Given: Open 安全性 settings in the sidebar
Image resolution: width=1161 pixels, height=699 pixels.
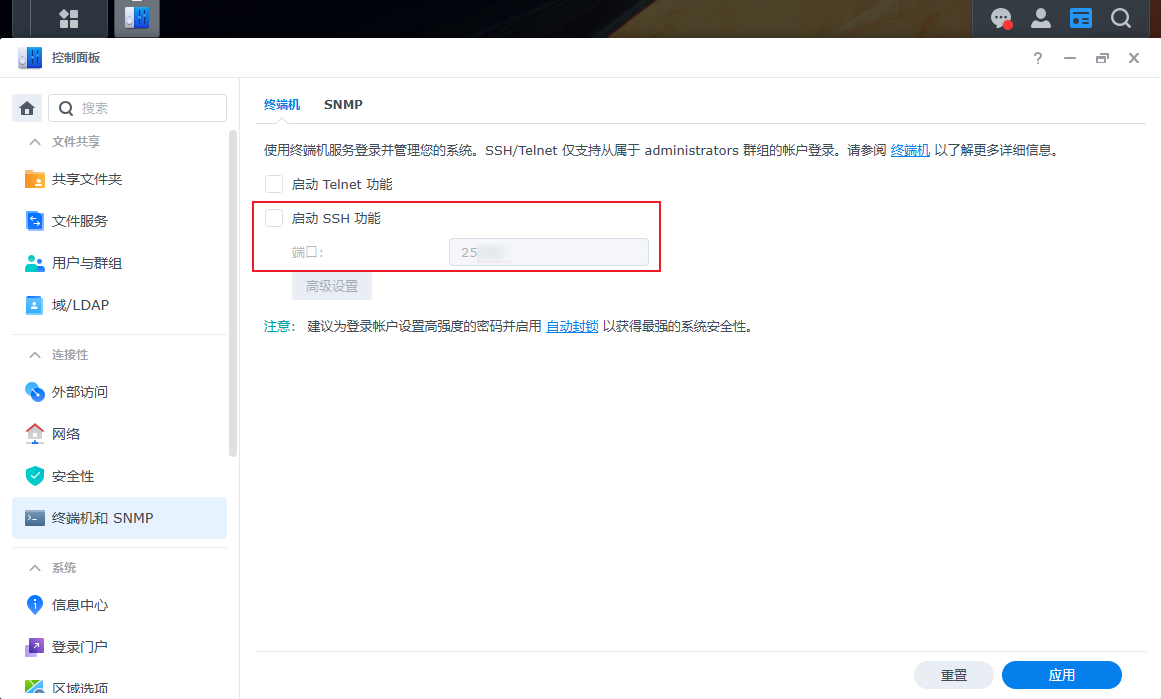Looking at the screenshot, I should point(72,476).
